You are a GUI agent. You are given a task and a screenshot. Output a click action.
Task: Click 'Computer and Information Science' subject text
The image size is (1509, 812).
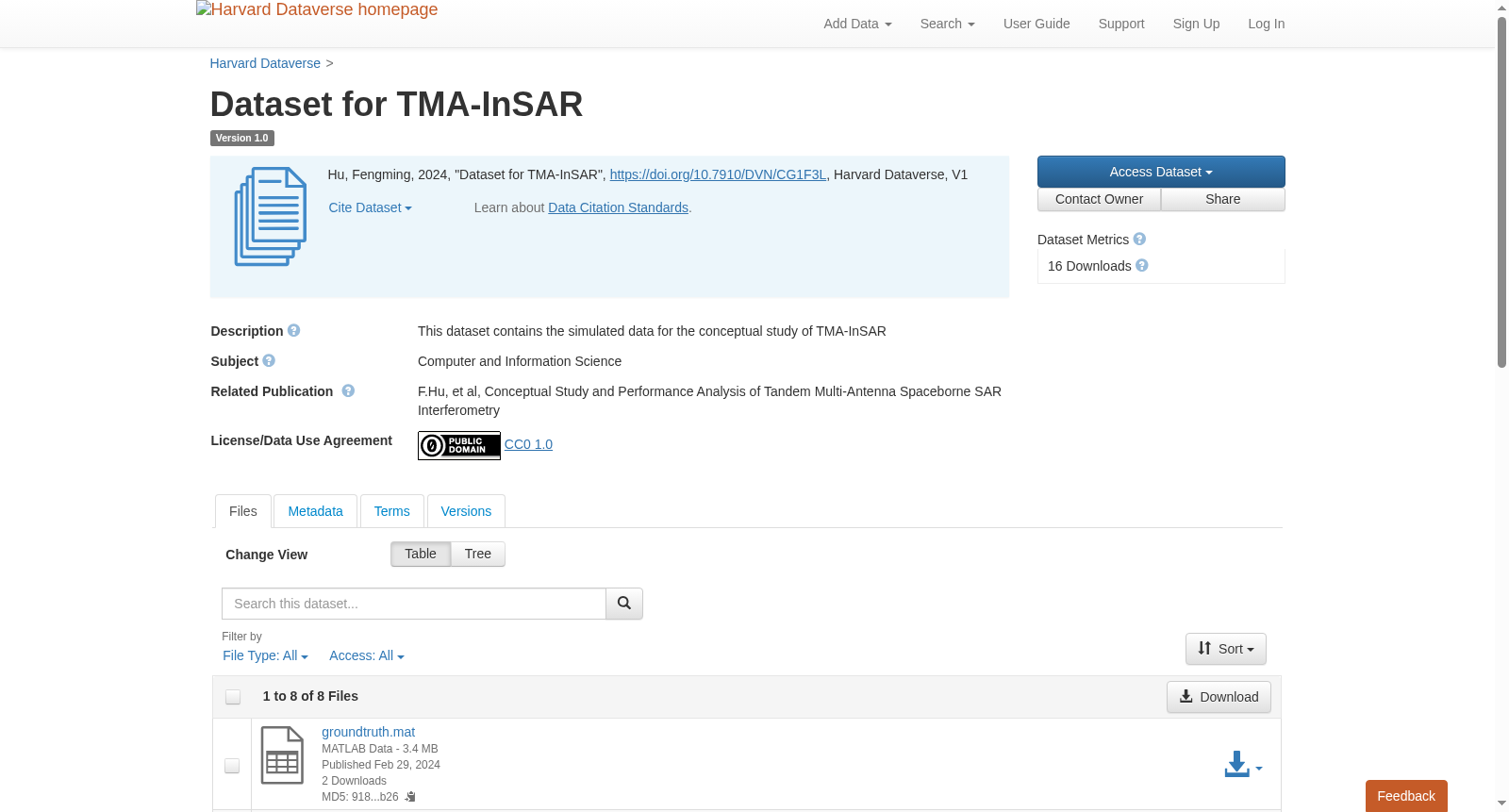coord(520,361)
